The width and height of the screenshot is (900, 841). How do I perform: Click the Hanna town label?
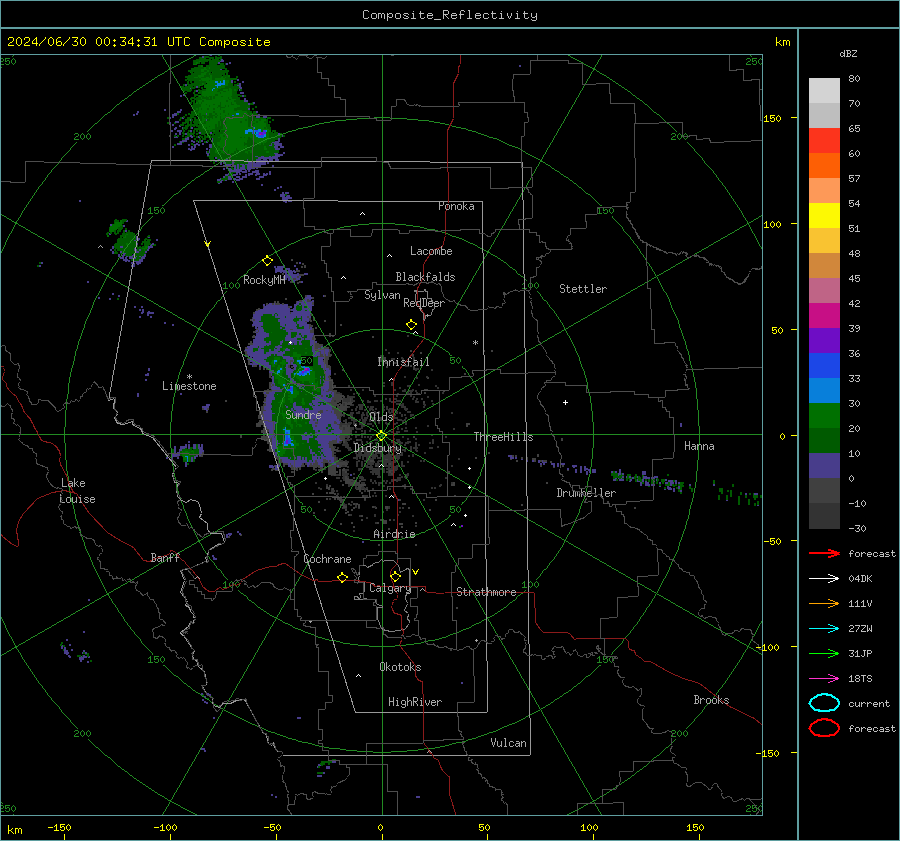tap(699, 446)
